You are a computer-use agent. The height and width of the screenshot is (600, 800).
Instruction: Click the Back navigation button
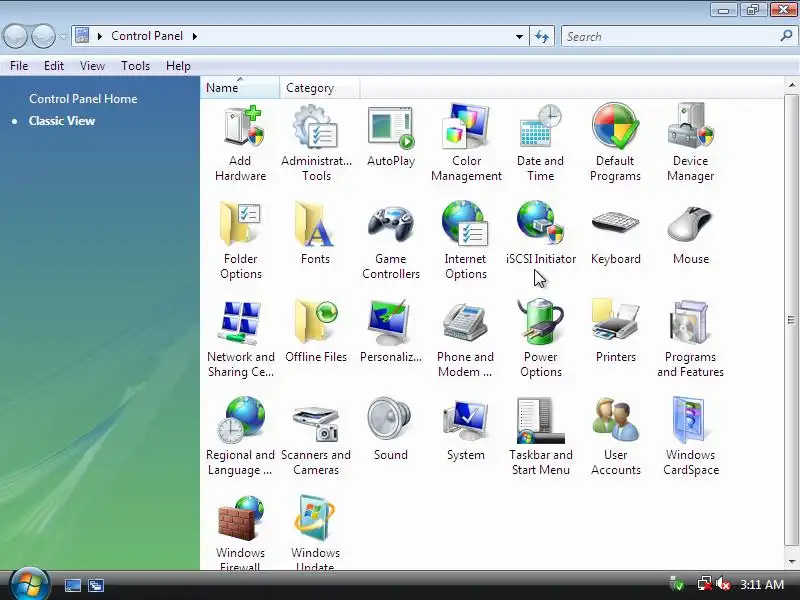click(15, 36)
